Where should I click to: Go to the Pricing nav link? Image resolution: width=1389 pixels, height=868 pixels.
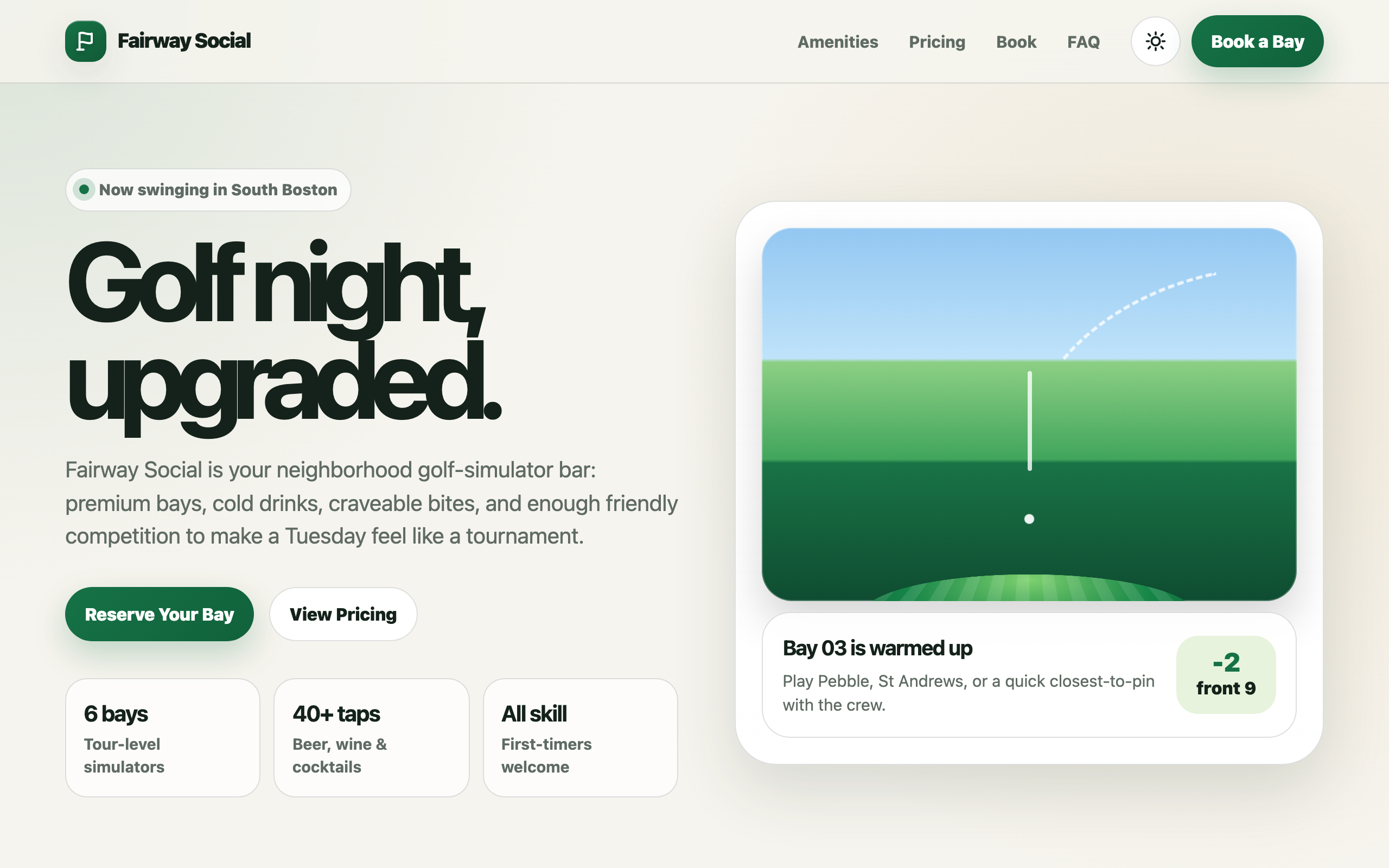[936, 42]
